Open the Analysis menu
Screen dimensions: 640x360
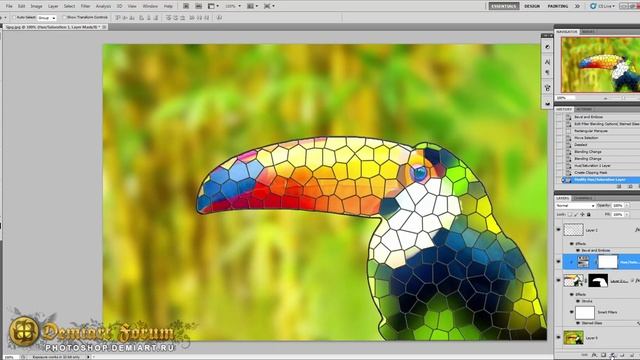(103, 6)
